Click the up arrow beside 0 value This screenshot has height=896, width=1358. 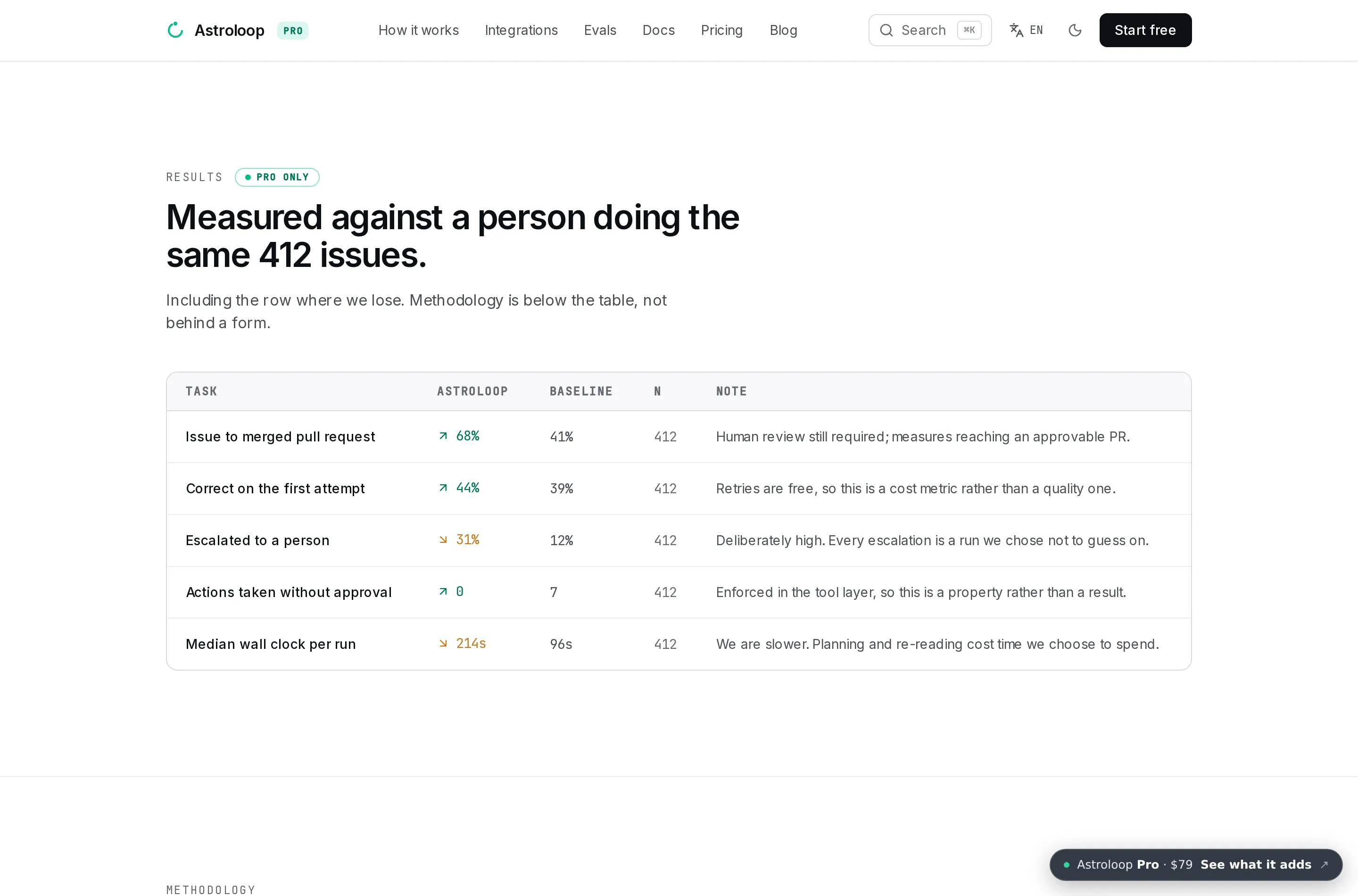coord(443,592)
